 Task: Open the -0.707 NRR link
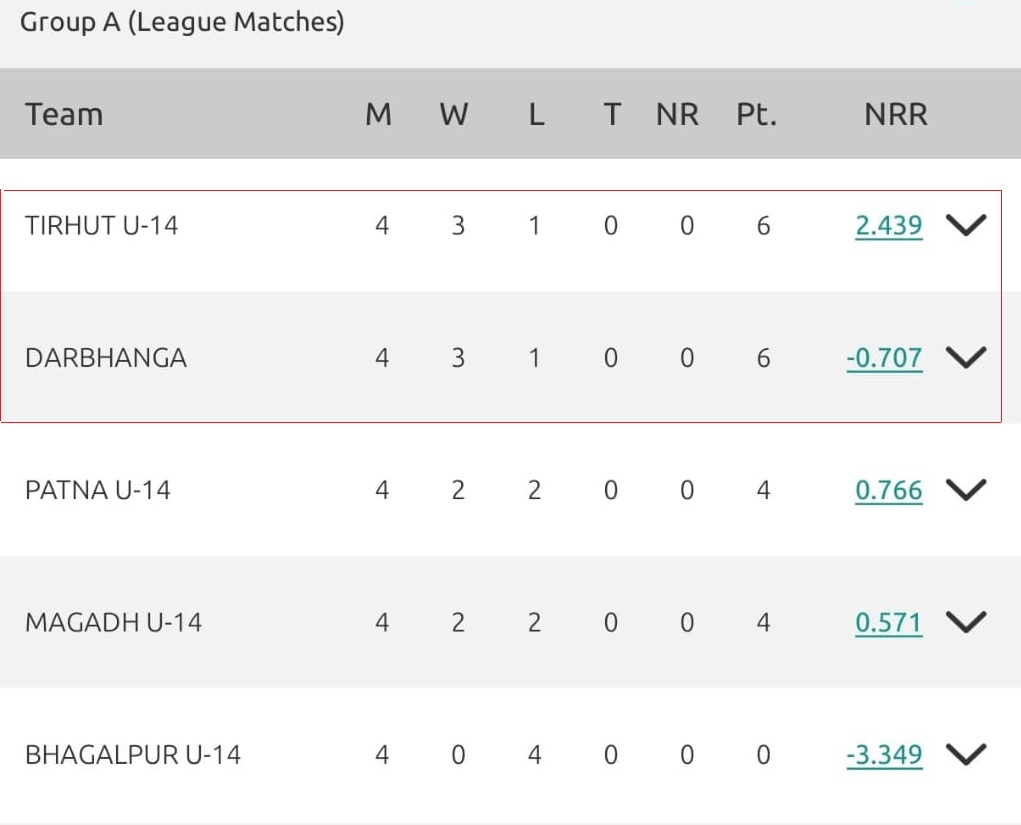[x=884, y=358]
